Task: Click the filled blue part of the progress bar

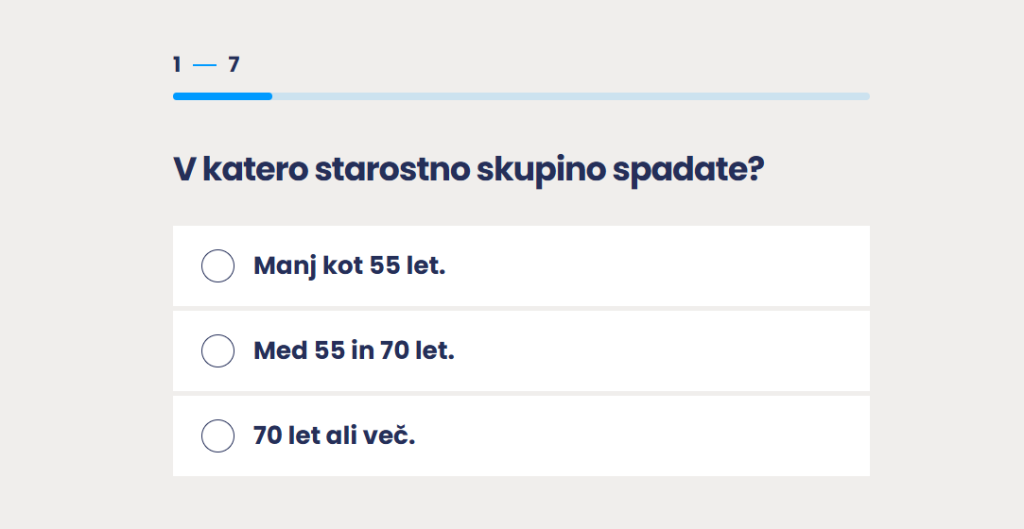Action: pos(222,96)
